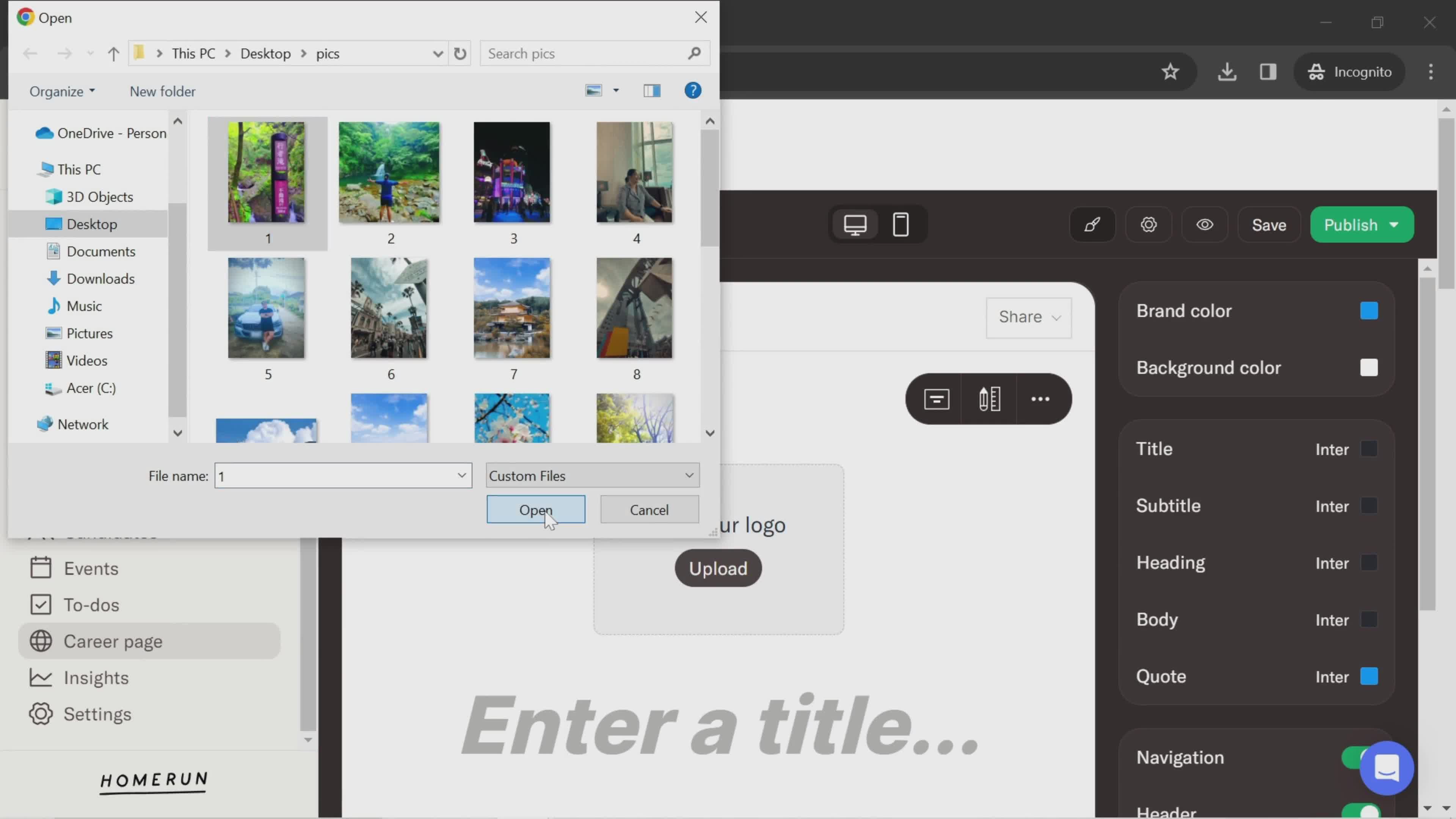Open the block more options menu
The height and width of the screenshot is (819, 1456).
point(1040,399)
